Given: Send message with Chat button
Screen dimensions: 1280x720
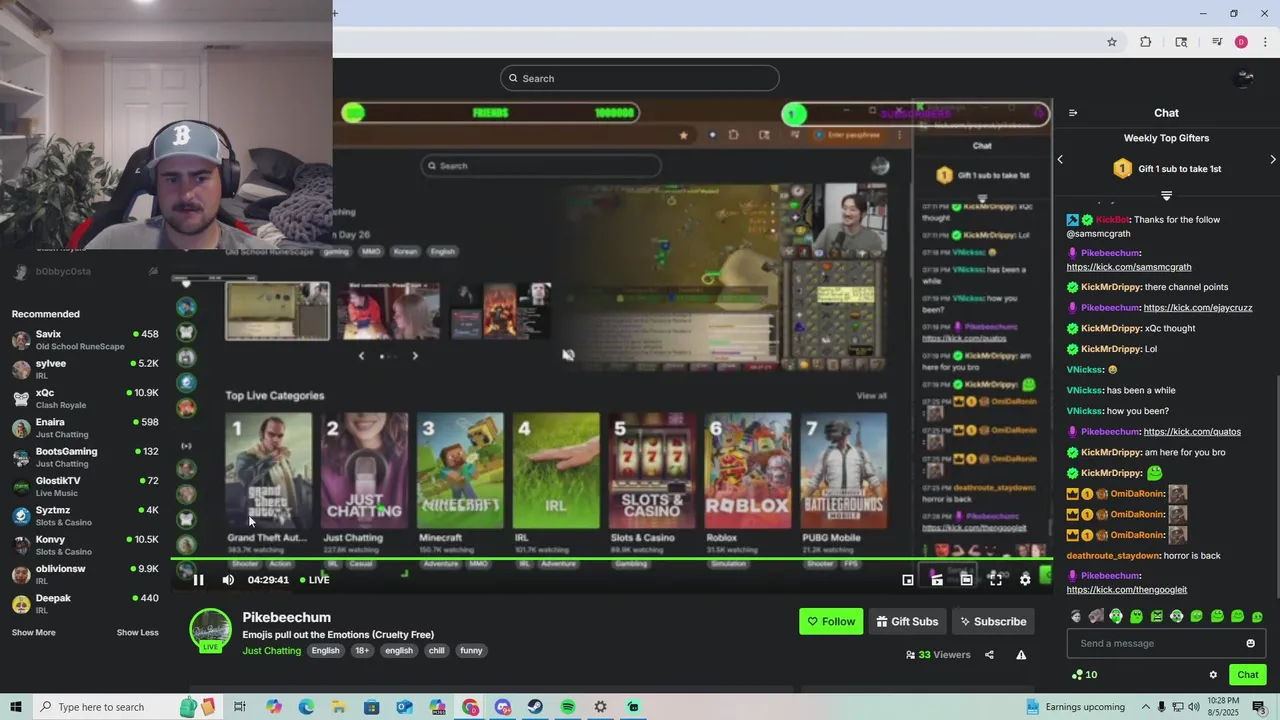Looking at the screenshot, I should tap(1247, 675).
